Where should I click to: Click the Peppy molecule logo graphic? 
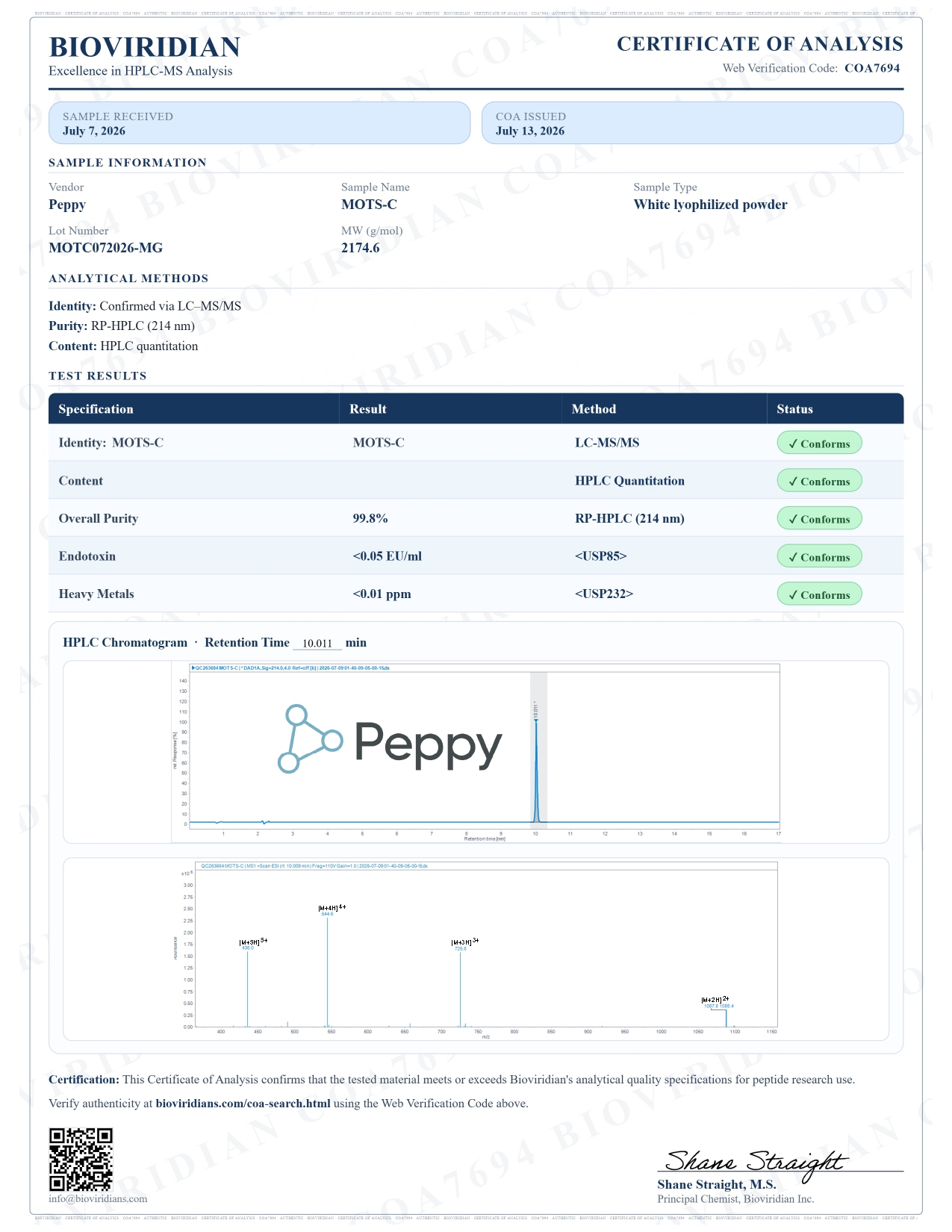coord(310,738)
